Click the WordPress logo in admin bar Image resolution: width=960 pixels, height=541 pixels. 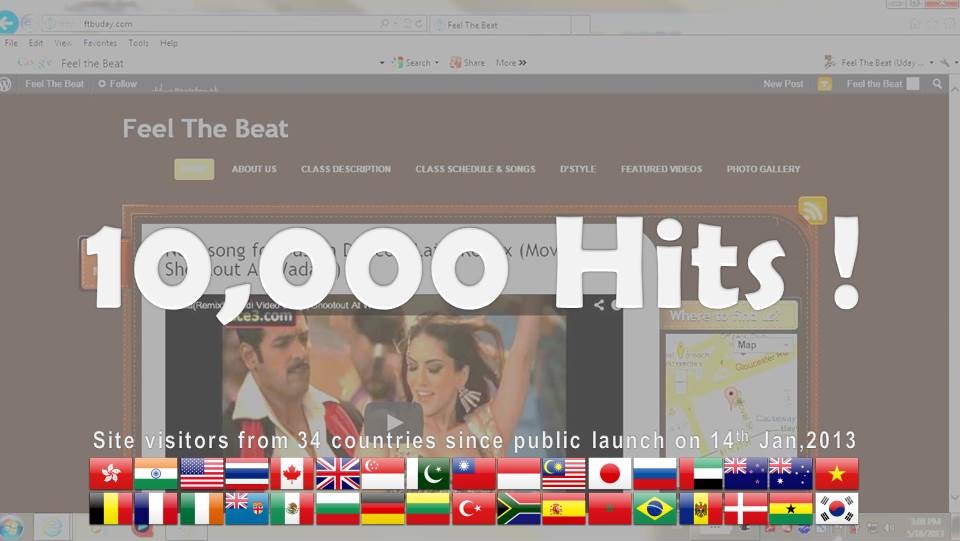tap(7, 84)
